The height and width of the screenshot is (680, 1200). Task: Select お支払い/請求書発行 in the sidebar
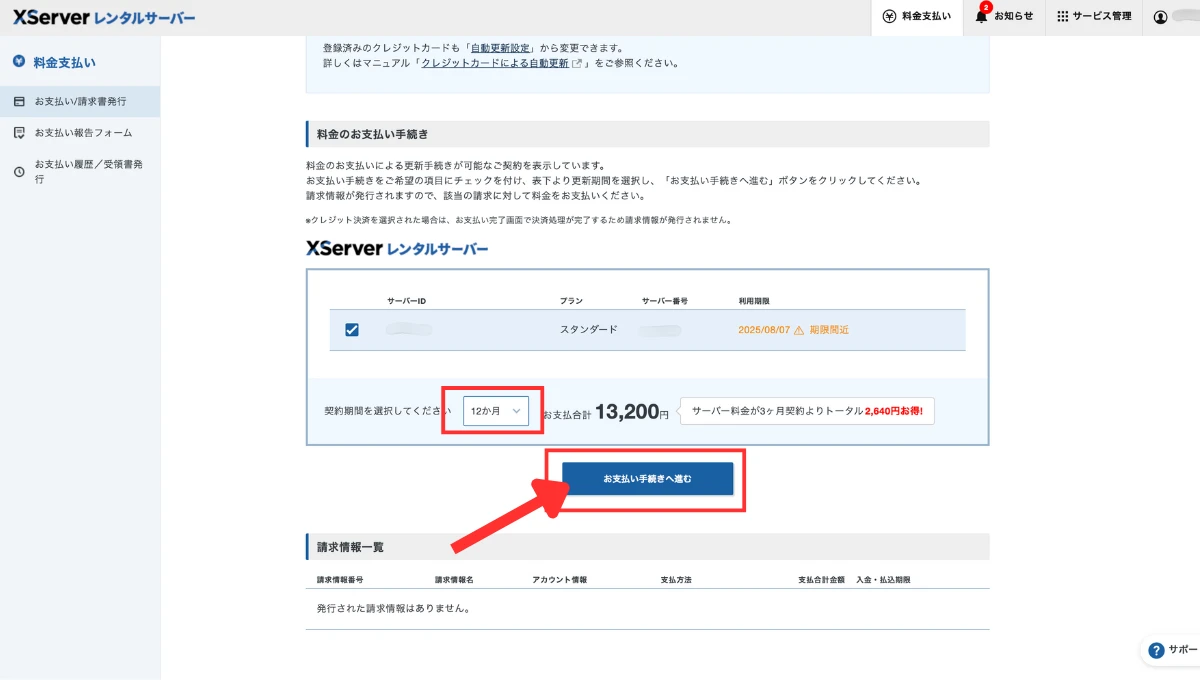(80, 101)
